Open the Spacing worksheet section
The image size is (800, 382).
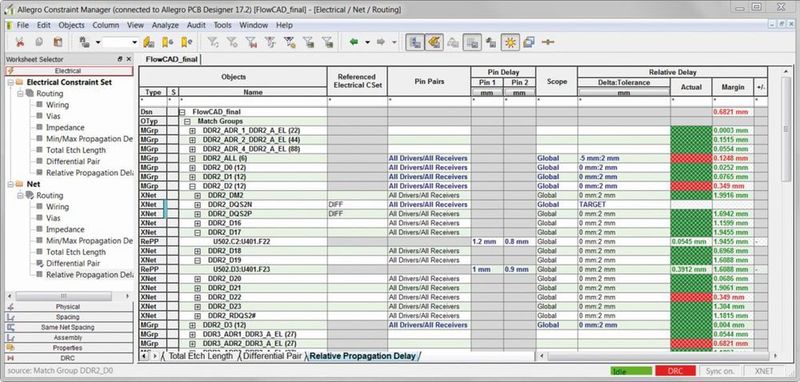[68, 317]
